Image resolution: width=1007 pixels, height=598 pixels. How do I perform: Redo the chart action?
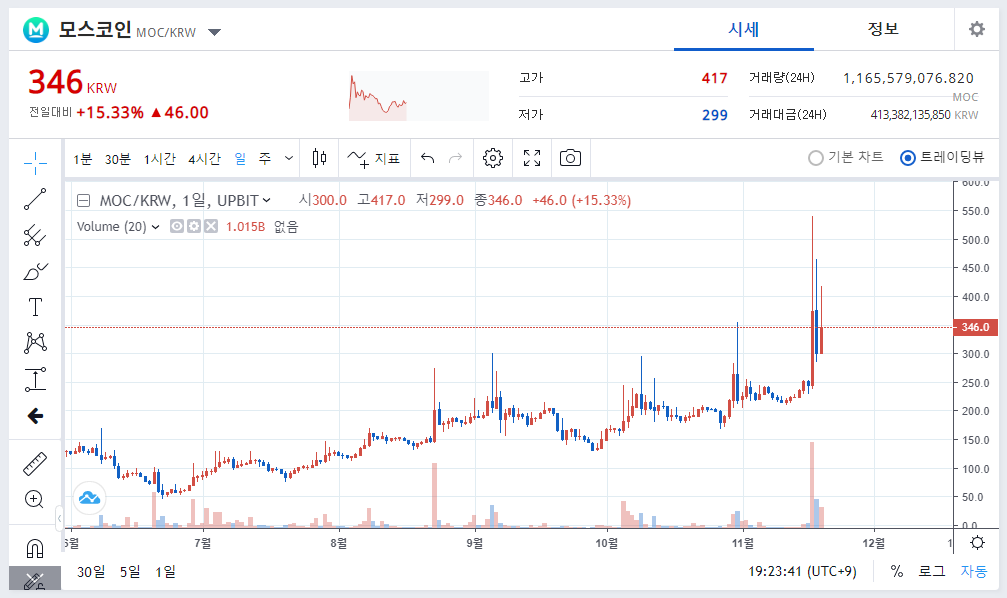455,158
